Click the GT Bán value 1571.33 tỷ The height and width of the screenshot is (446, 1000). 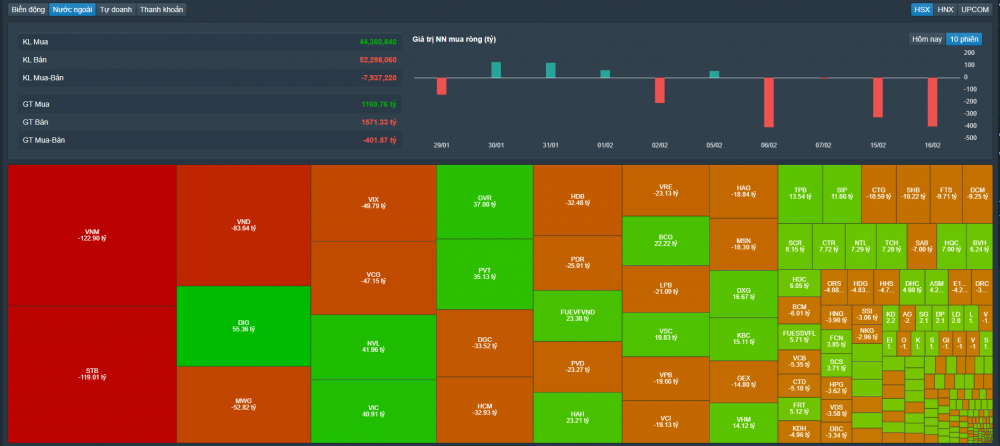click(x=379, y=122)
